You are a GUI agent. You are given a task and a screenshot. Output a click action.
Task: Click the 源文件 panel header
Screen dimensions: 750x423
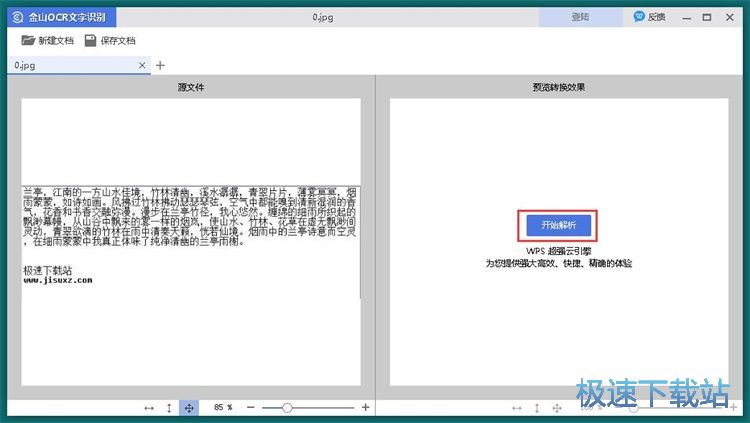point(191,87)
